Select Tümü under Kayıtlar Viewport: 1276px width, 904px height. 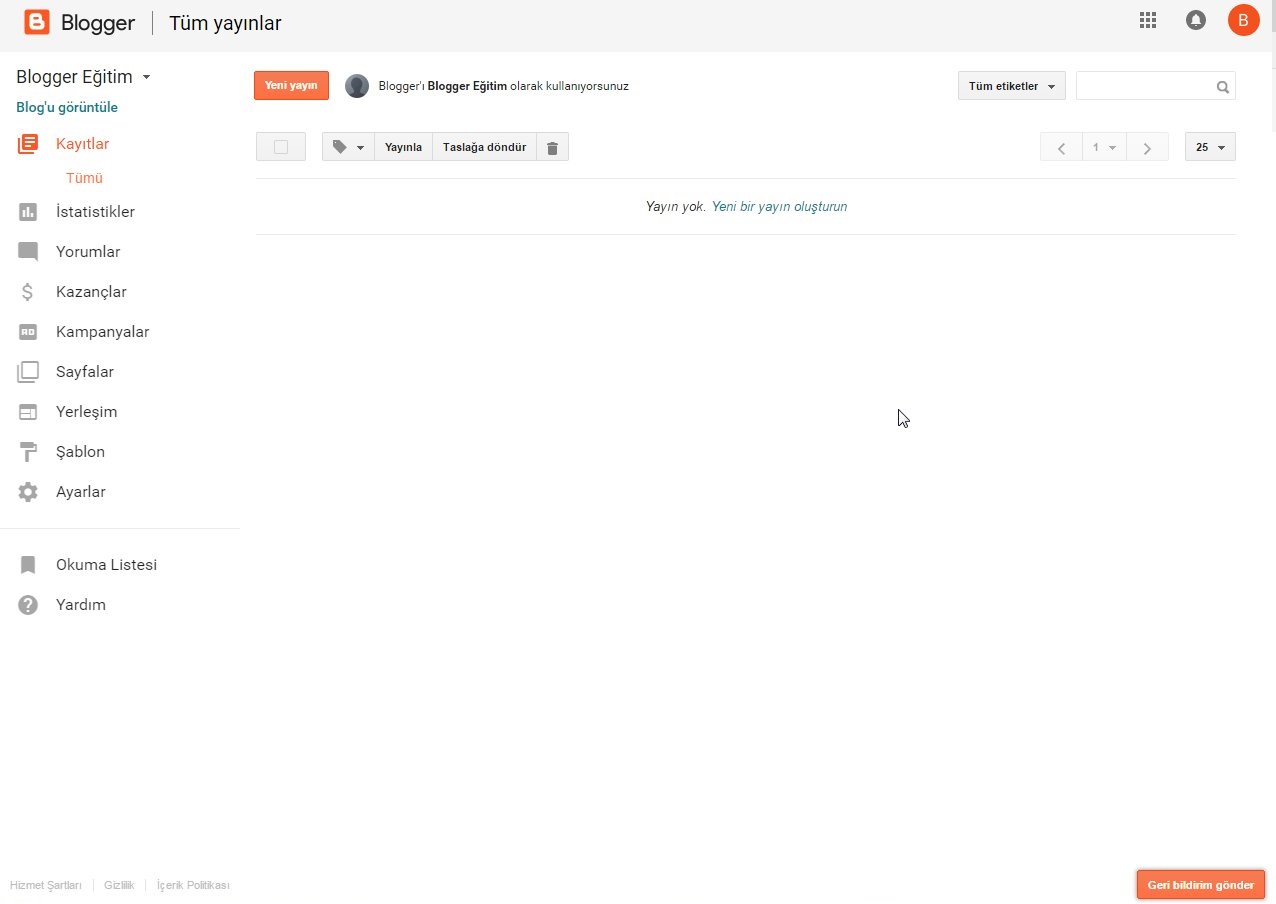(x=85, y=178)
